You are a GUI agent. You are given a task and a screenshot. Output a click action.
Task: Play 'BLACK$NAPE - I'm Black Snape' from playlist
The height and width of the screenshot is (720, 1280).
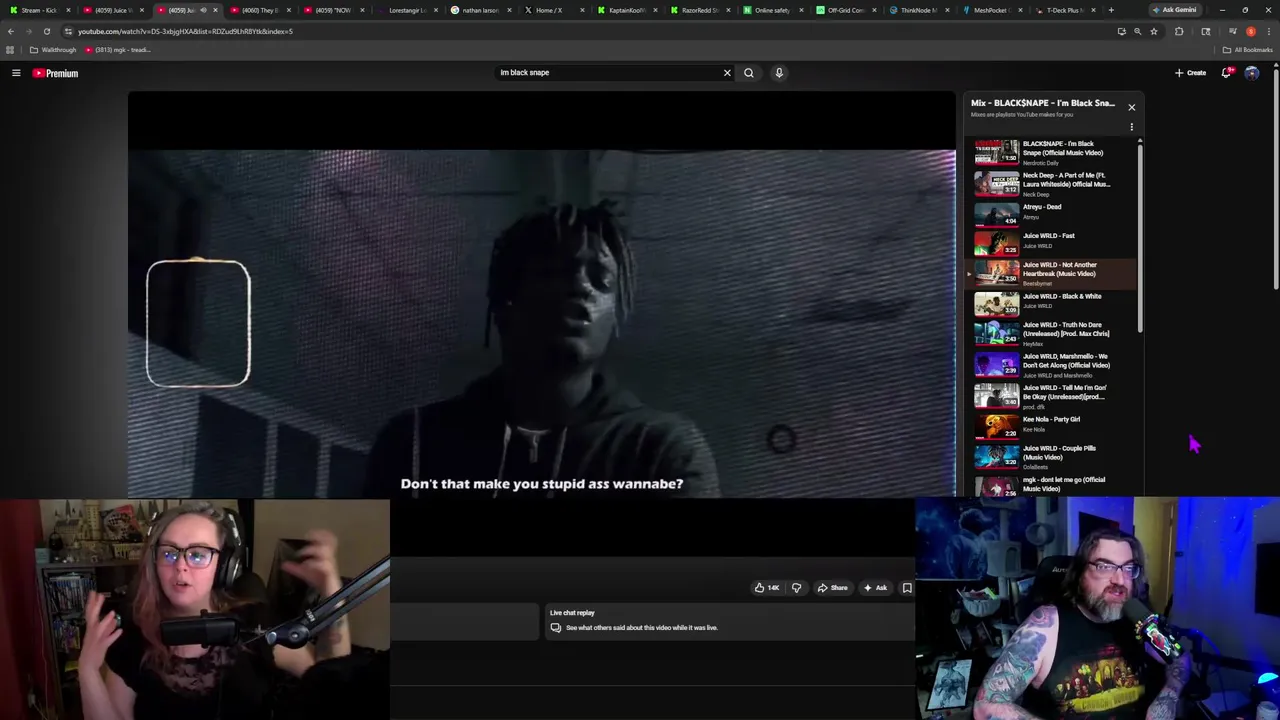coord(1052,152)
